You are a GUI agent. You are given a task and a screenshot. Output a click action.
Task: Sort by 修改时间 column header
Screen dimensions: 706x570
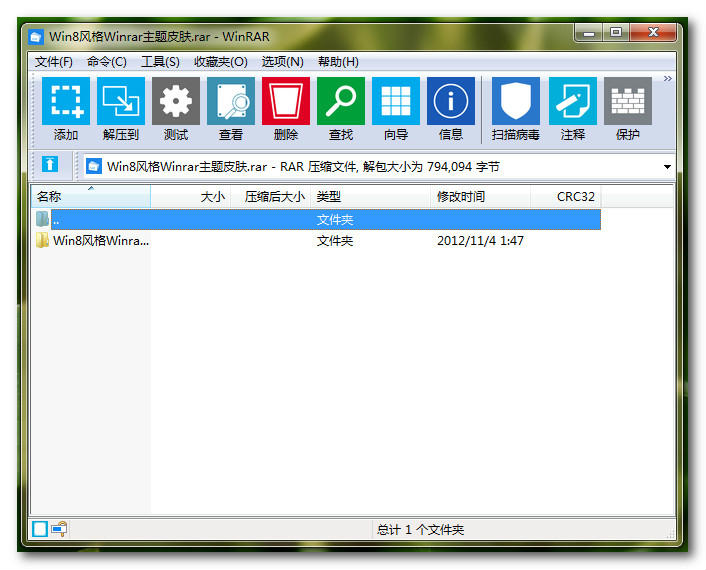pos(480,197)
